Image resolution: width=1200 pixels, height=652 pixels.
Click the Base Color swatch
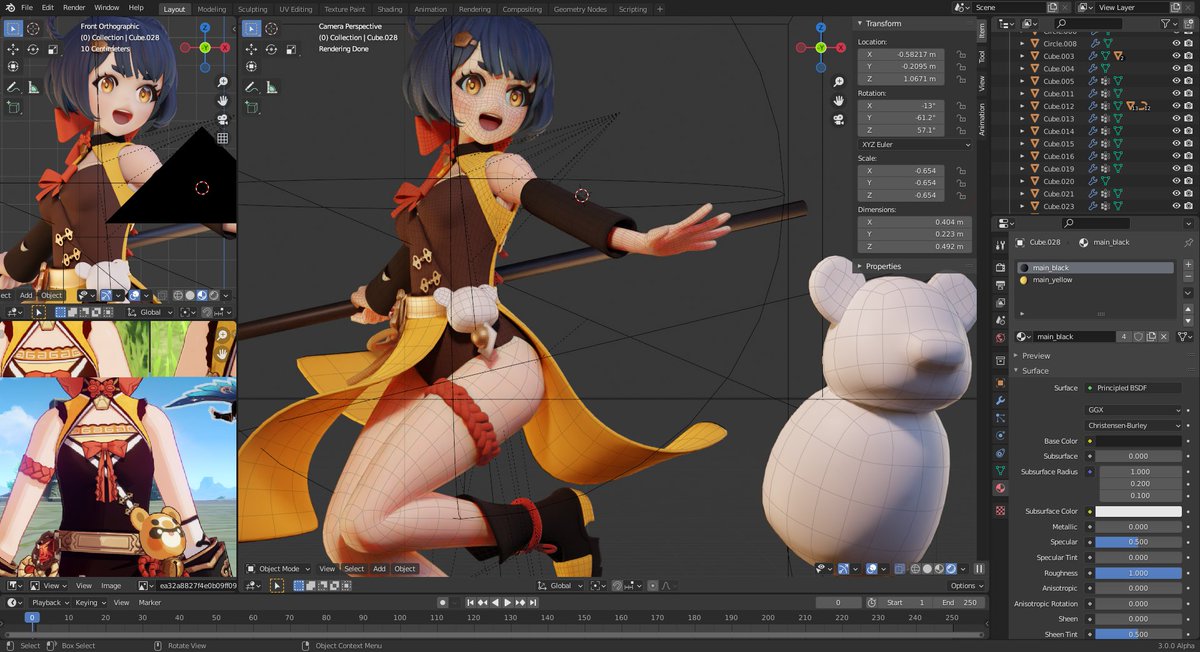point(1138,441)
